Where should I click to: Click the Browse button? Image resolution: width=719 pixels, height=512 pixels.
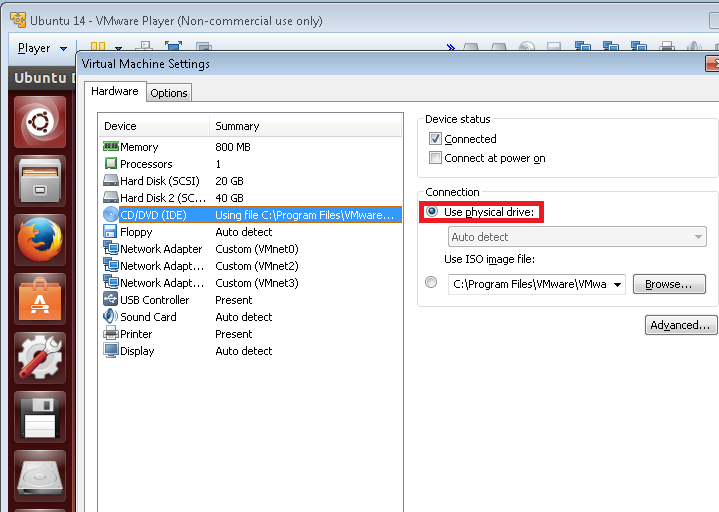(669, 284)
